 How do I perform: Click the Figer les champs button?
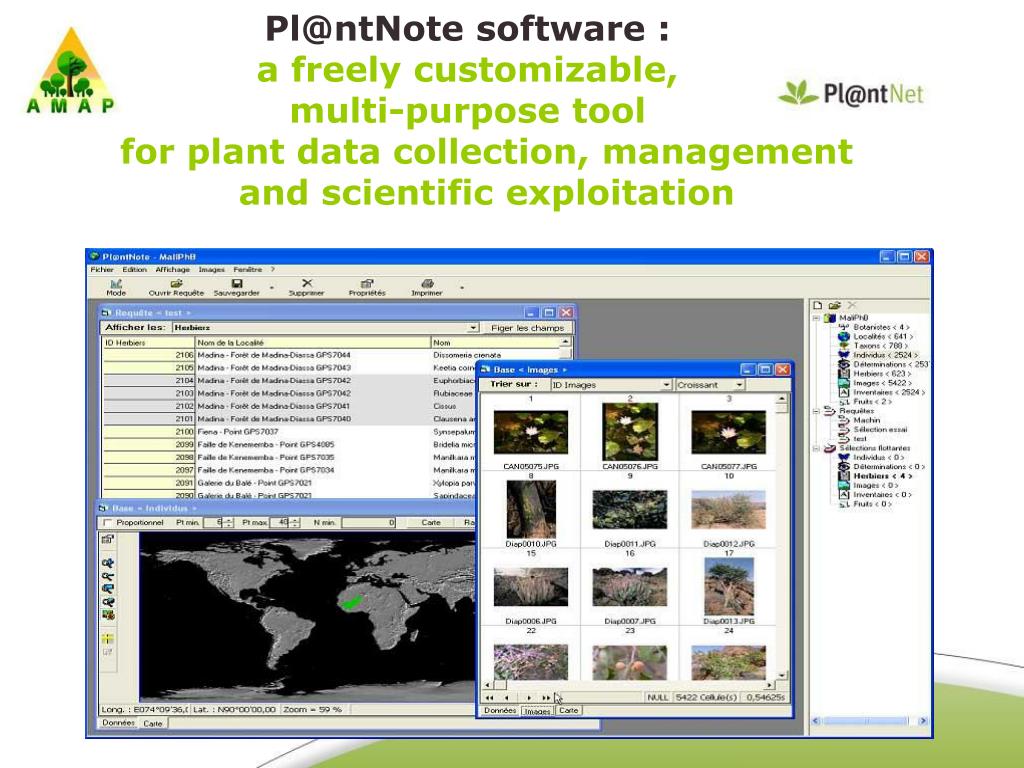tap(528, 327)
